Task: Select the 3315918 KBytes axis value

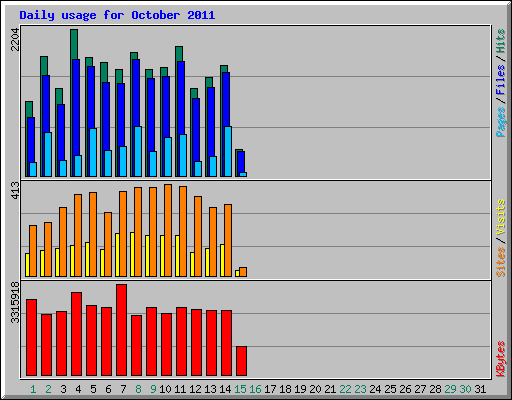Action: pyautogui.click(x=15, y=302)
